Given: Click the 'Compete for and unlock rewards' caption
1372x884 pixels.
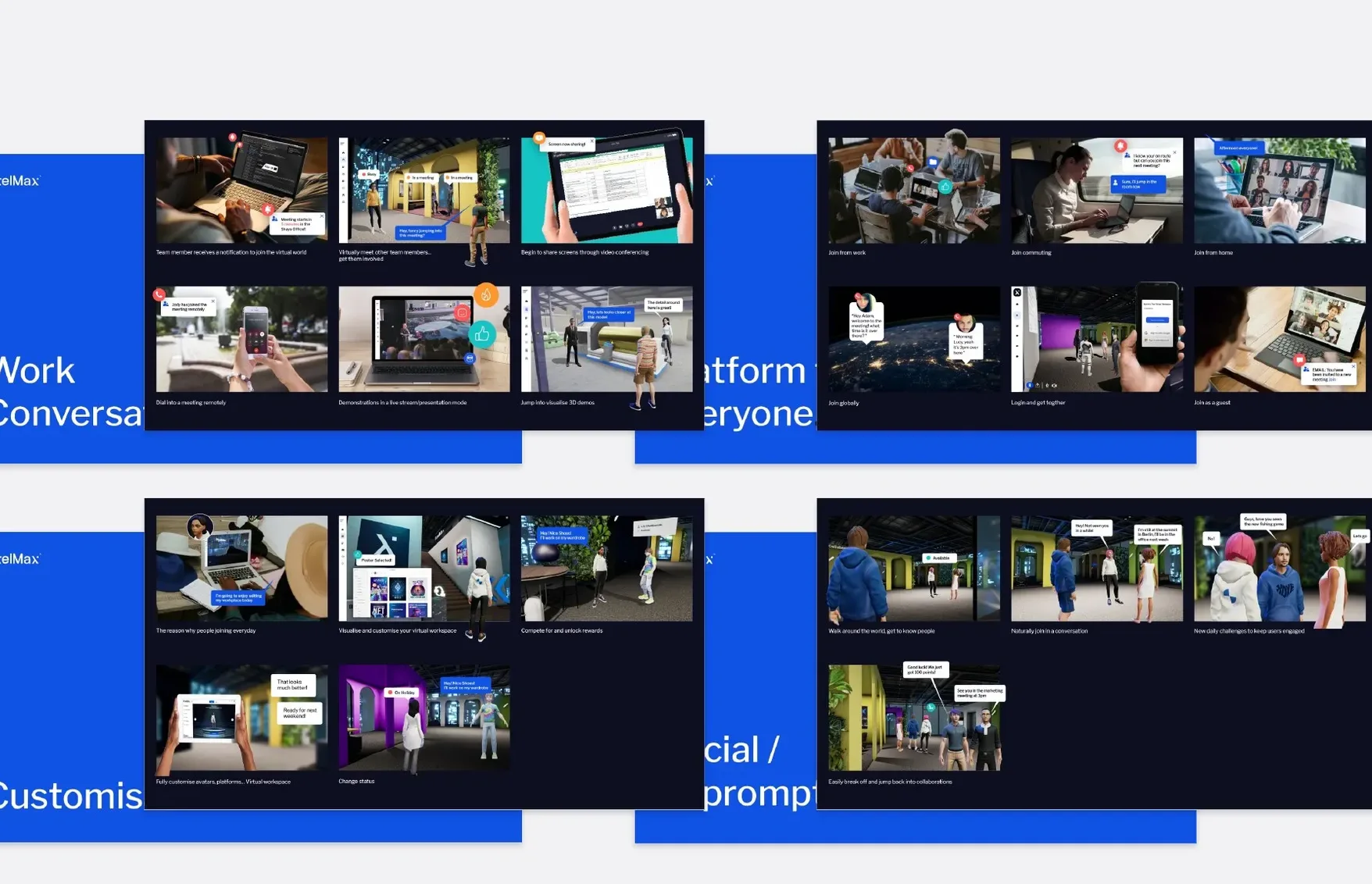Looking at the screenshot, I should point(562,630).
